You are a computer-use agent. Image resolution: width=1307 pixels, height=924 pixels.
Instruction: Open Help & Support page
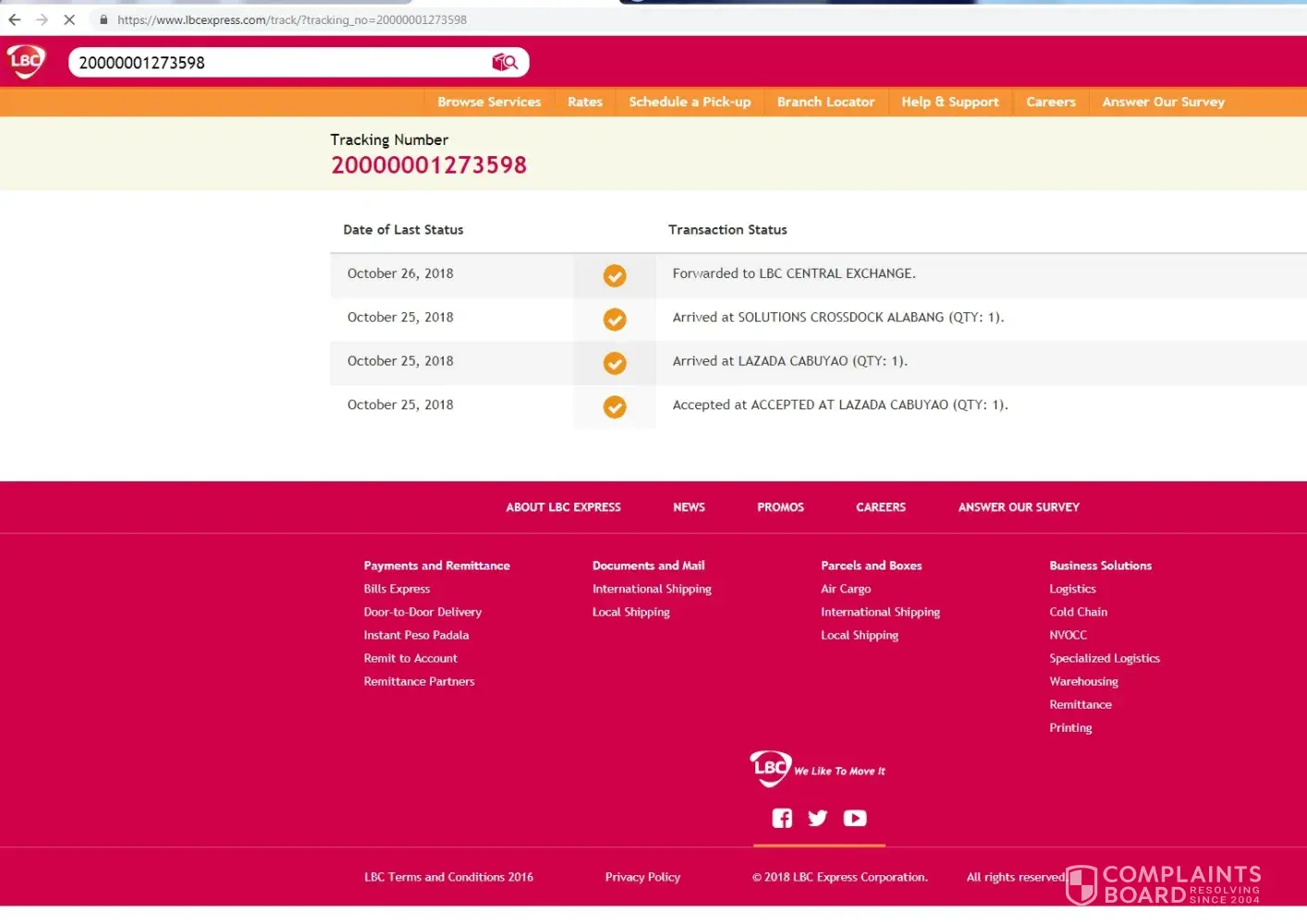tap(949, 102)
